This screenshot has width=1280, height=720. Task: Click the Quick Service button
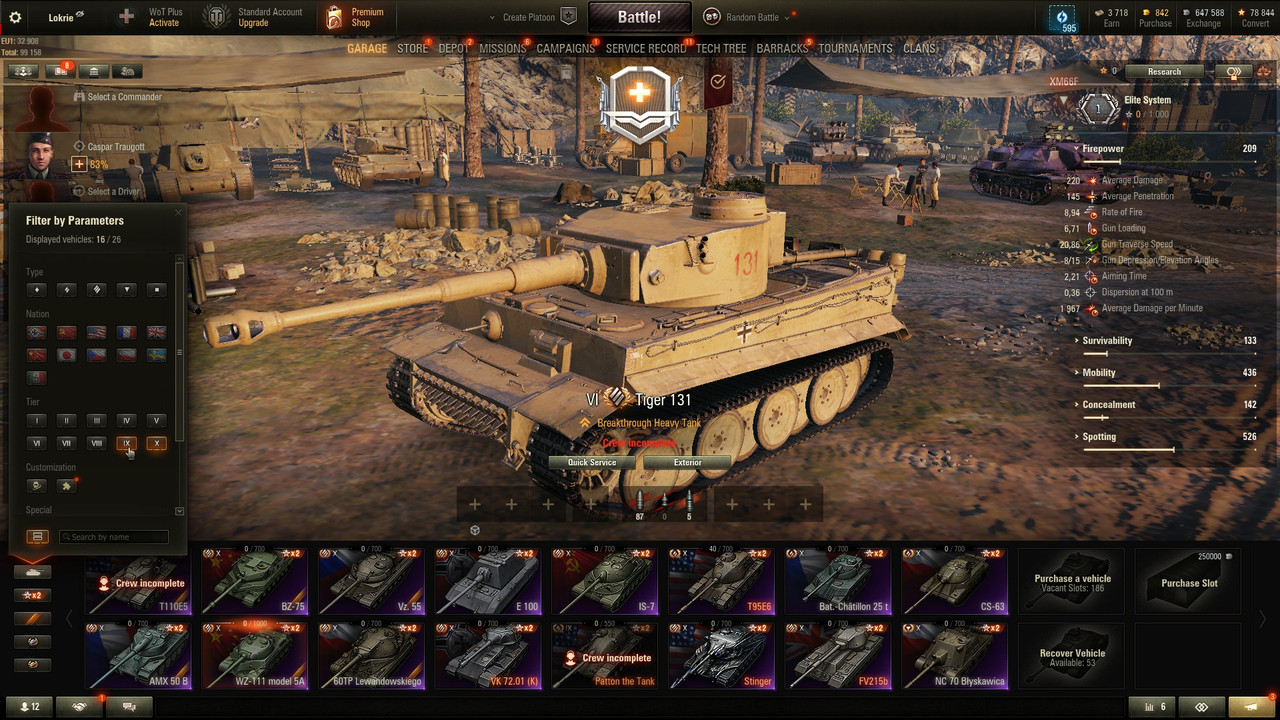(592, 463)
